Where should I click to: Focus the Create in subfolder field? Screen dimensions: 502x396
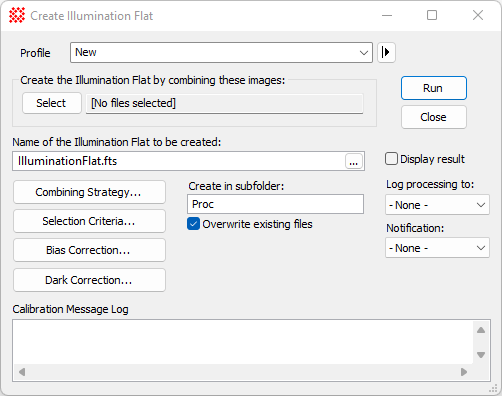pyautogui.click(x=275, y=204)
